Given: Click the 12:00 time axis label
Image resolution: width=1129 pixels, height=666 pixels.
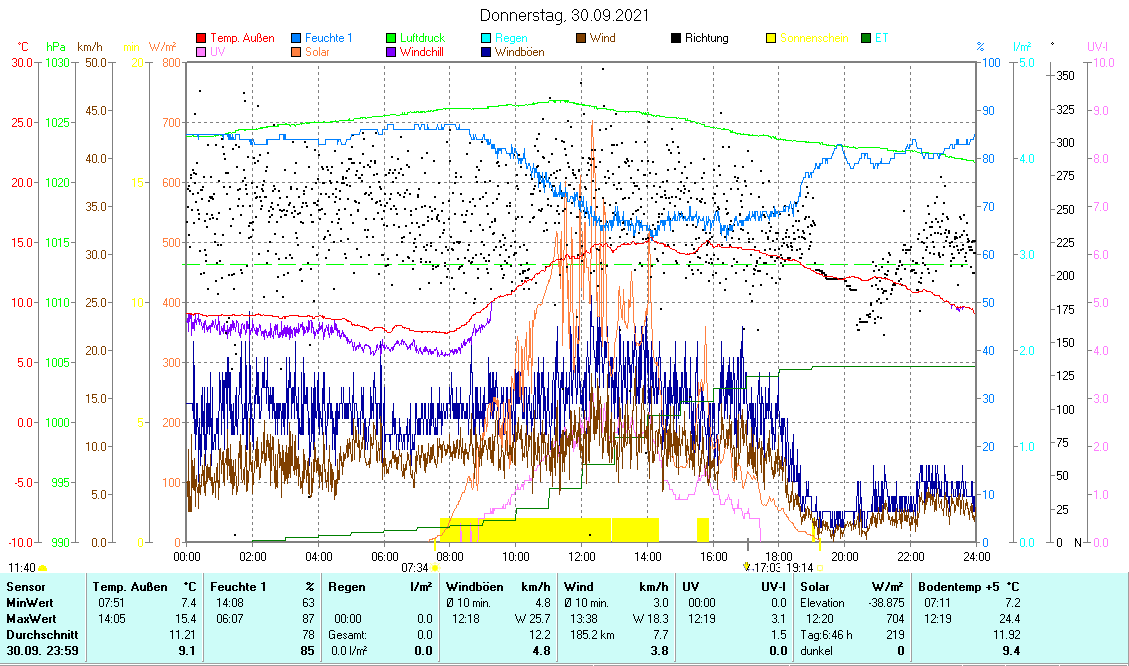Looking at the screenshot, I should click(581, 555).
